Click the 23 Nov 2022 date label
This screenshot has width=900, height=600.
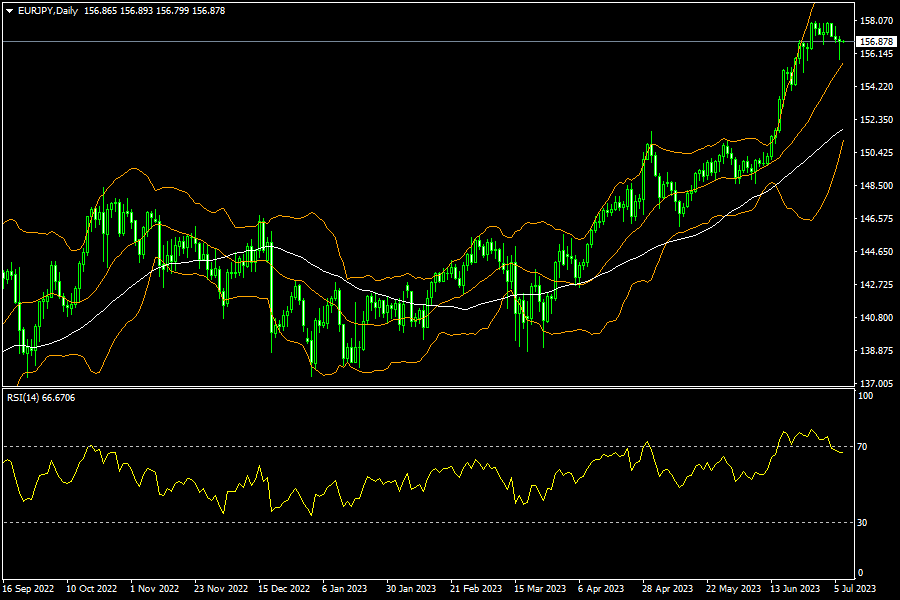point(221,589)
